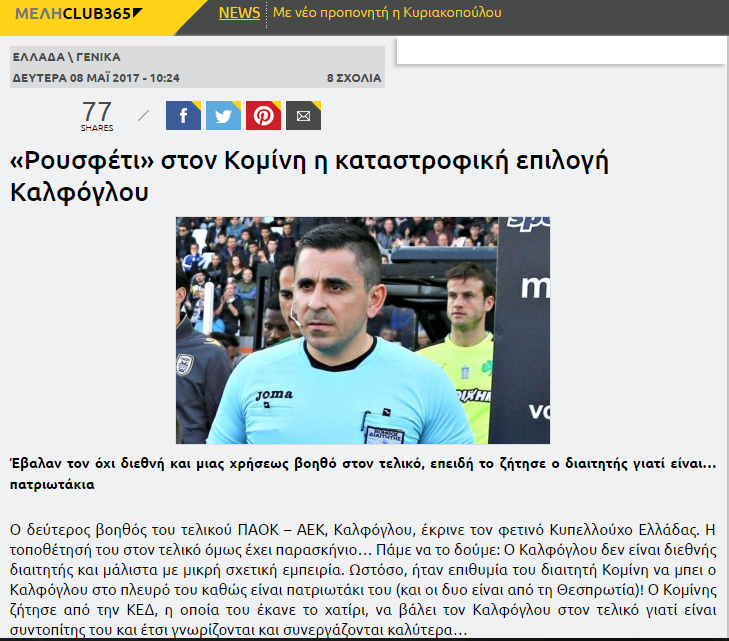Screen dimensions: 729x641
Task: Go to the ΕΛΛΑΔΑ breadcrumb category
Action: point(39,57)
